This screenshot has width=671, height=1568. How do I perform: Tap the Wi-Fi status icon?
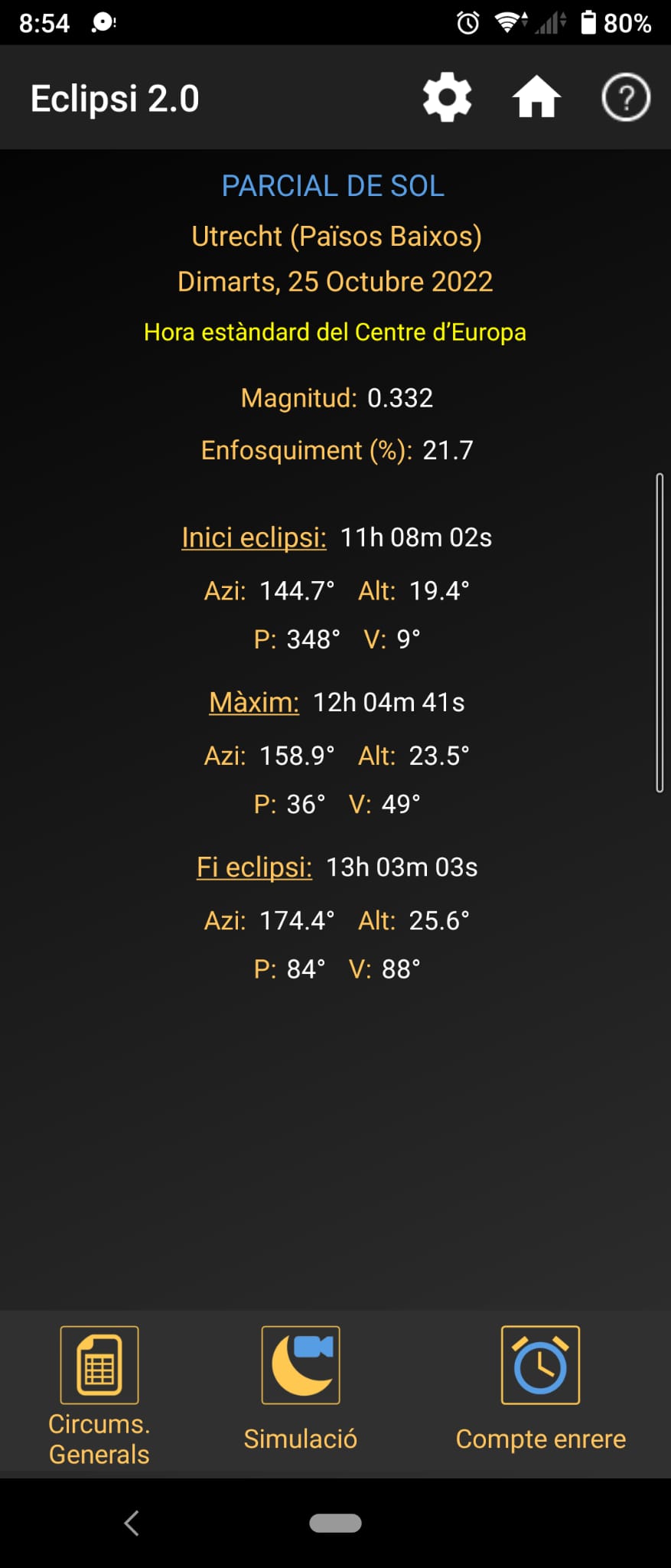point(510,22)
